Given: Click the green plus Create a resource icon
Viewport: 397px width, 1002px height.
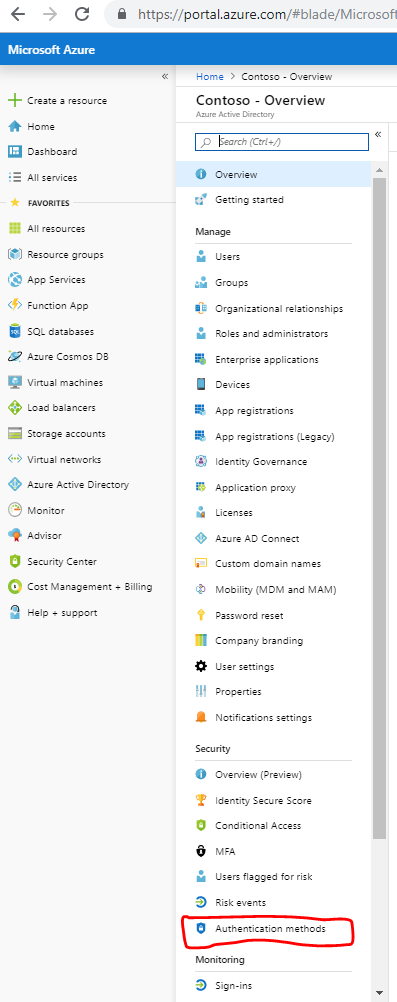Looking at the screenshot, I should pos(14,100).
